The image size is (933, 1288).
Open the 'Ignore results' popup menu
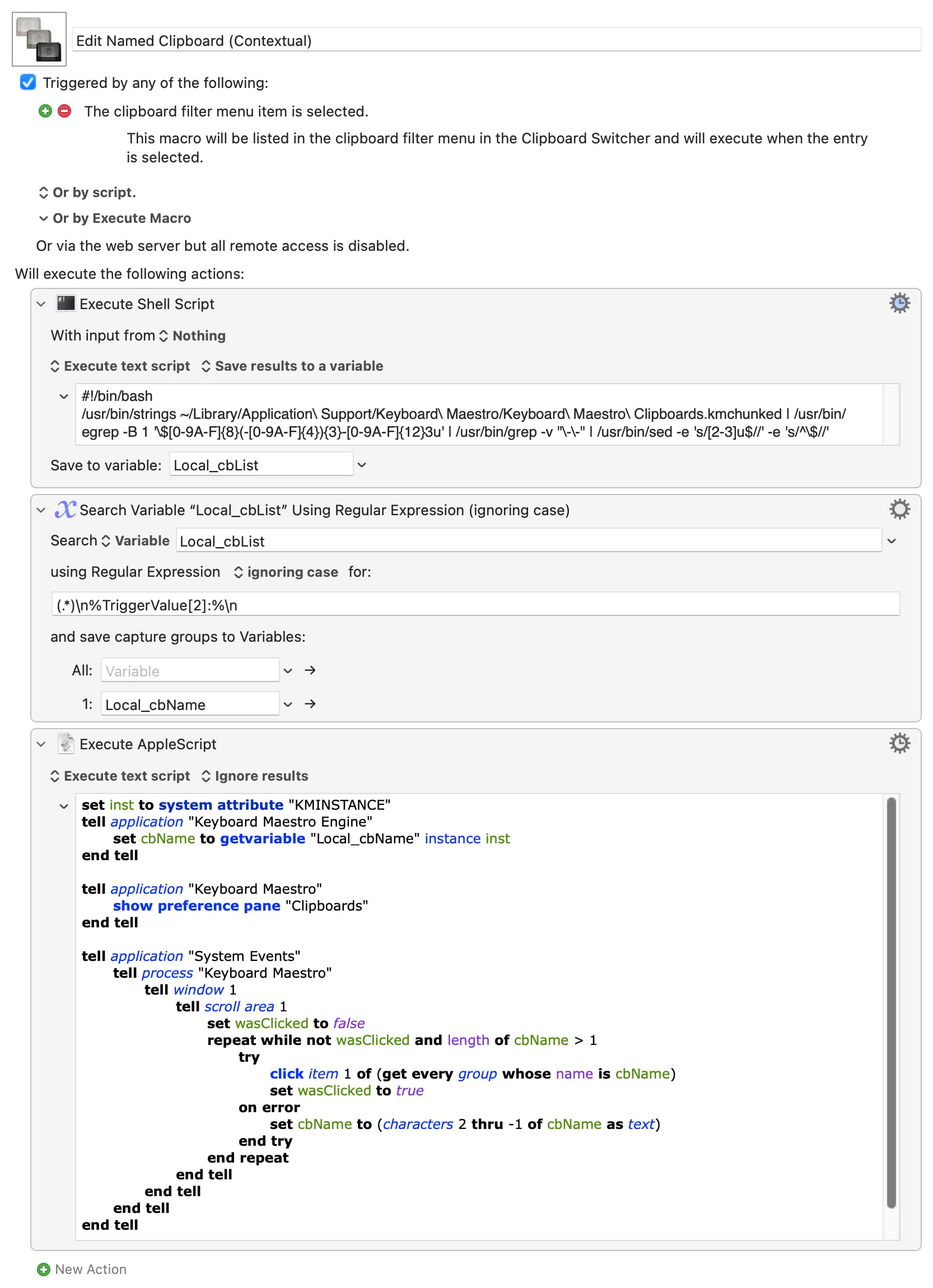tap(255, 776)
